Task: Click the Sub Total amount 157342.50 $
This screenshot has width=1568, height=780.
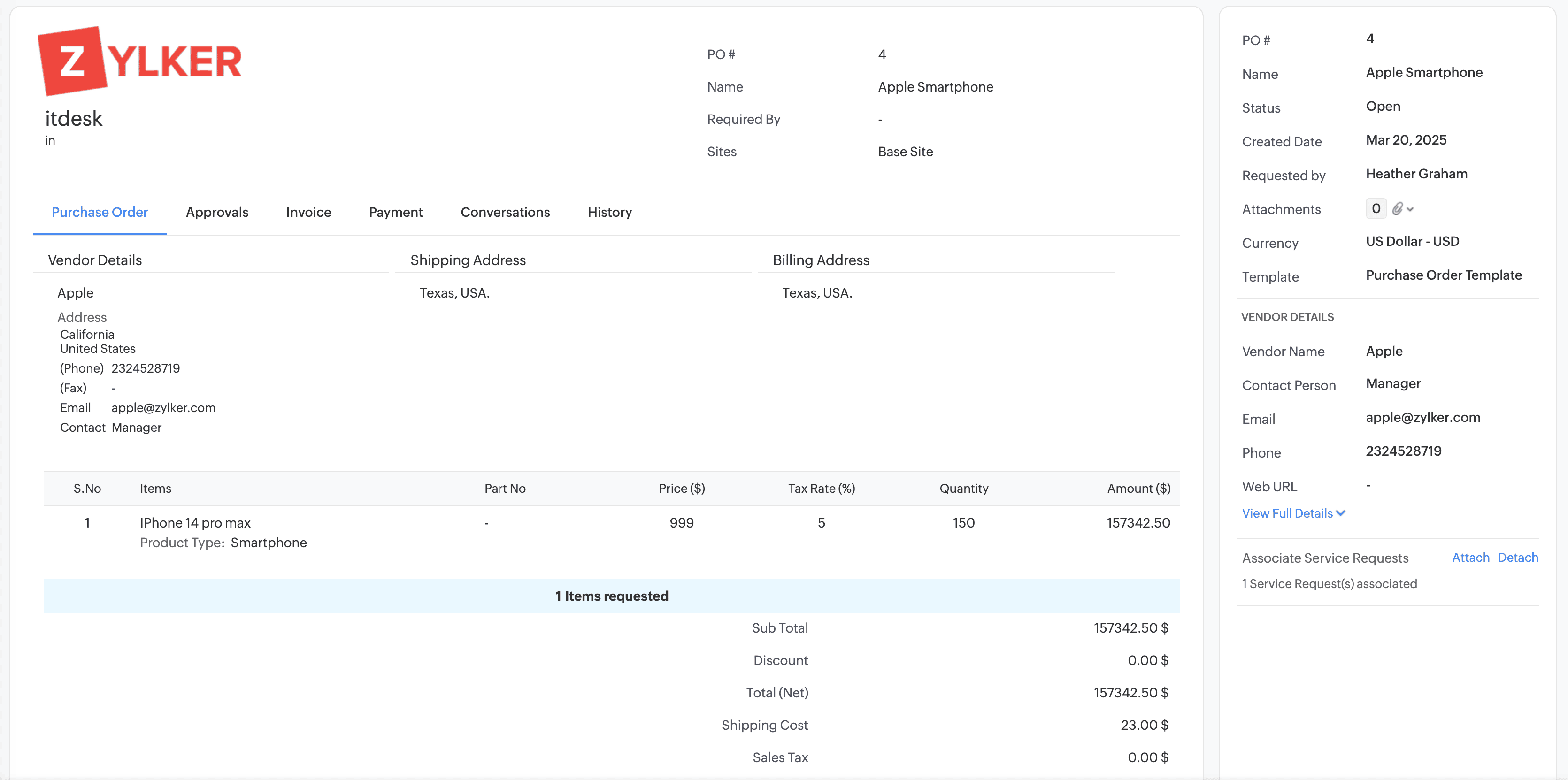Action: point(1131,628)
